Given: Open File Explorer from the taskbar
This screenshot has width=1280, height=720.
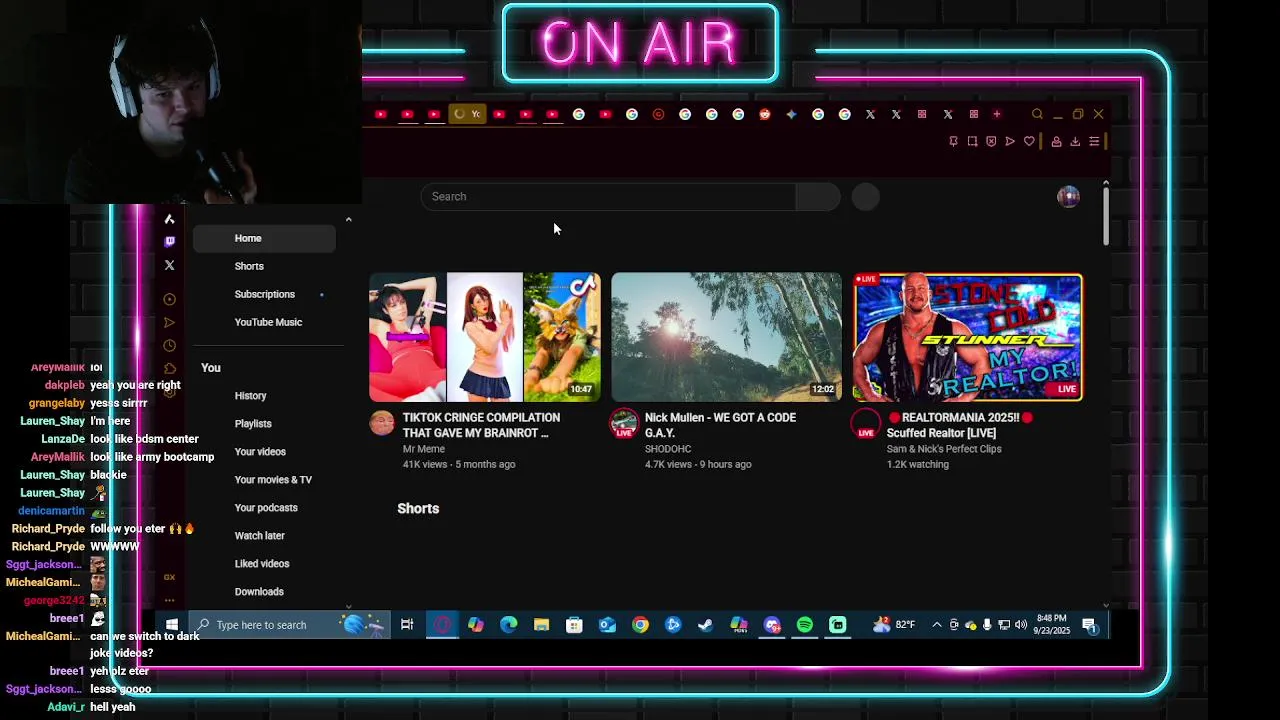Looking at the screenshot, I should click(x=541, y=625).
